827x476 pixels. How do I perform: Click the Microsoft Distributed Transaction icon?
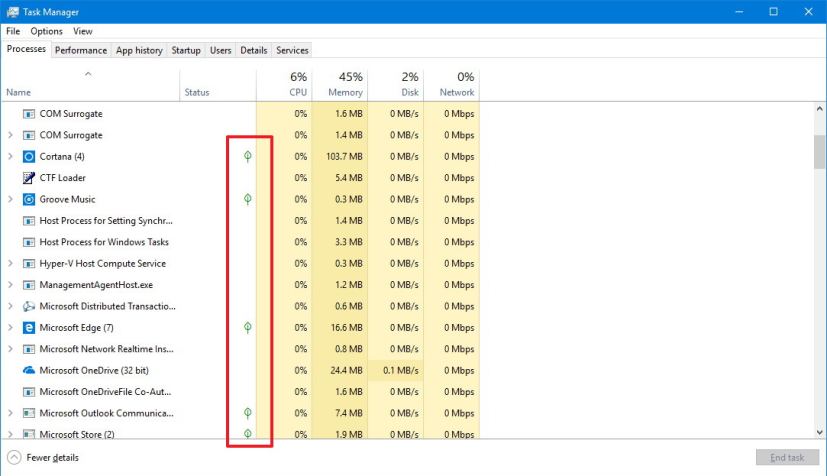click(29, 306)
